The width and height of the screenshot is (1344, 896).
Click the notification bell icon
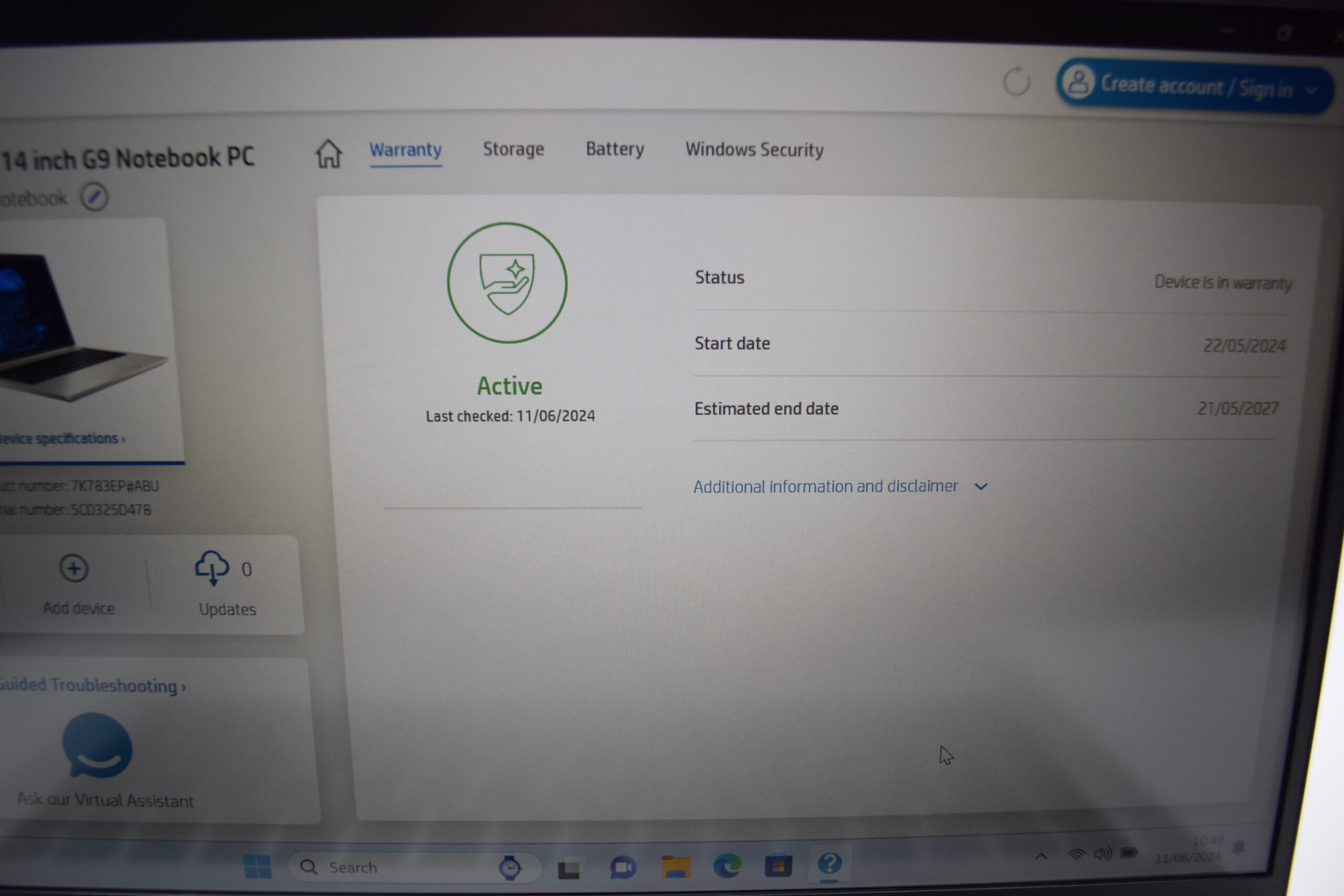(x=1239, y=847)
